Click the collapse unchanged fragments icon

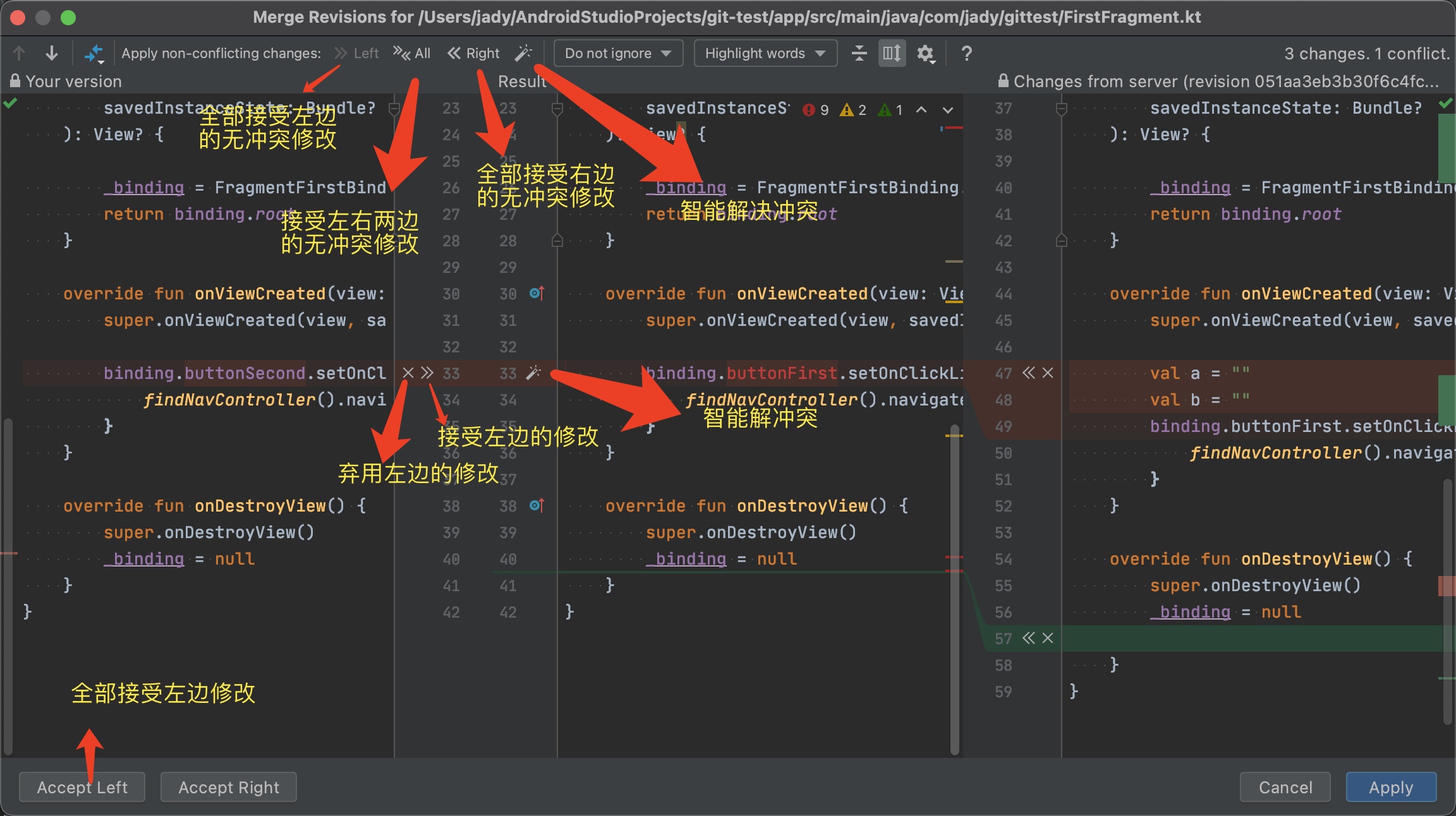coord(859,54)
